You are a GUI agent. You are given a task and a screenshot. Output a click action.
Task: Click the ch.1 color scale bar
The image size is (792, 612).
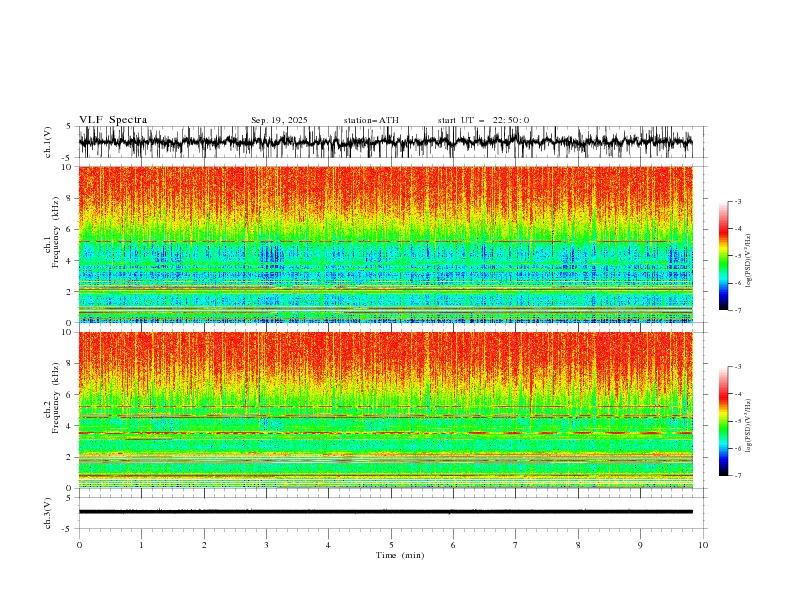tap(723, 256)
